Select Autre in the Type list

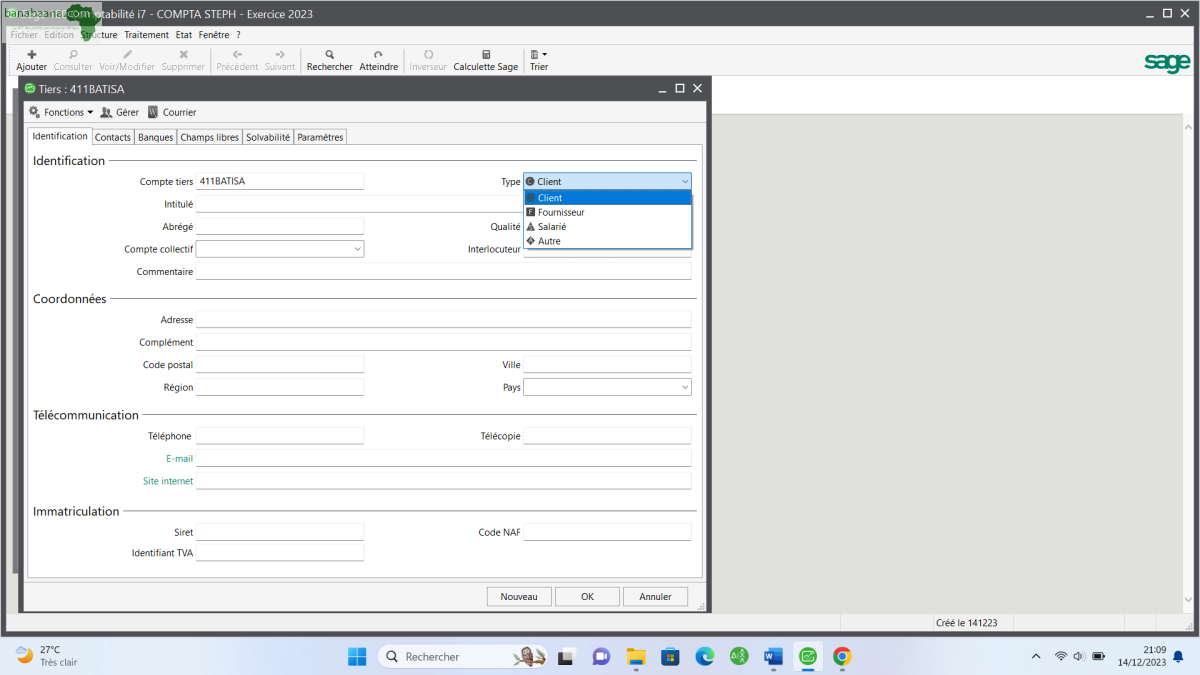click(x=607, y=241)
